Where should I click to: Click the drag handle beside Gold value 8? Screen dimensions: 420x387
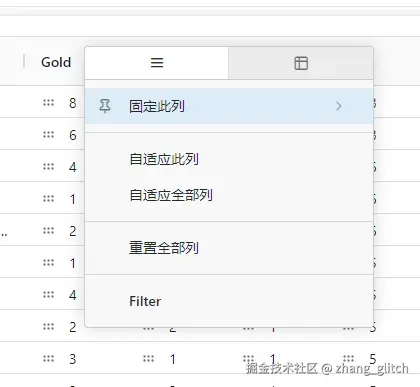click(48, 103)
